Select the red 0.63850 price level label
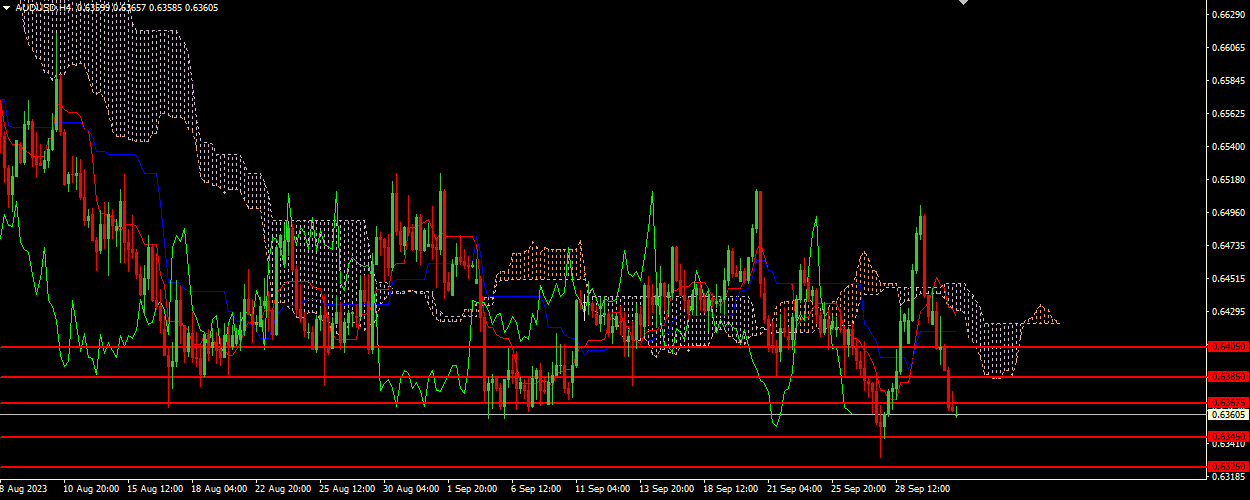The height and width of the screenshot is (500, 1250). (1227, 376)
